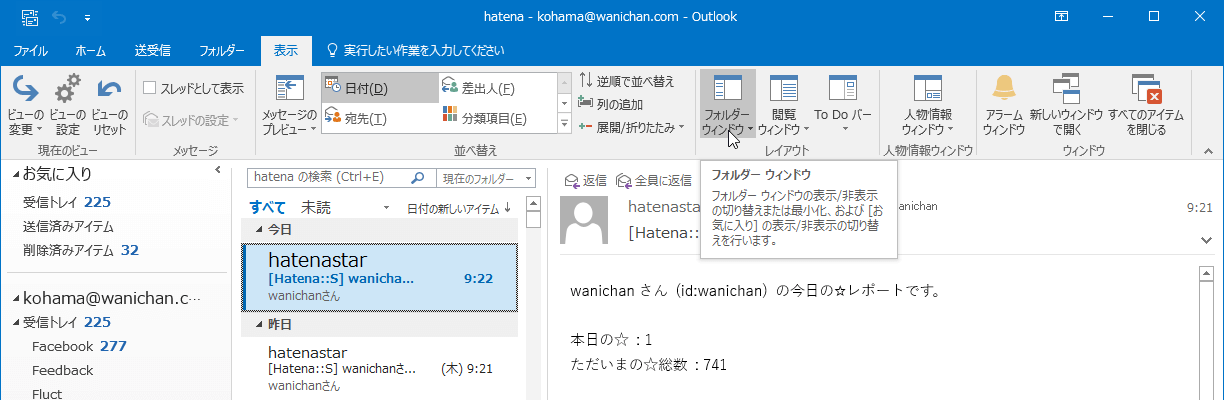
Task: Click Close All Items (すべてのアイテムを閉じる)
Action: 1144,105
